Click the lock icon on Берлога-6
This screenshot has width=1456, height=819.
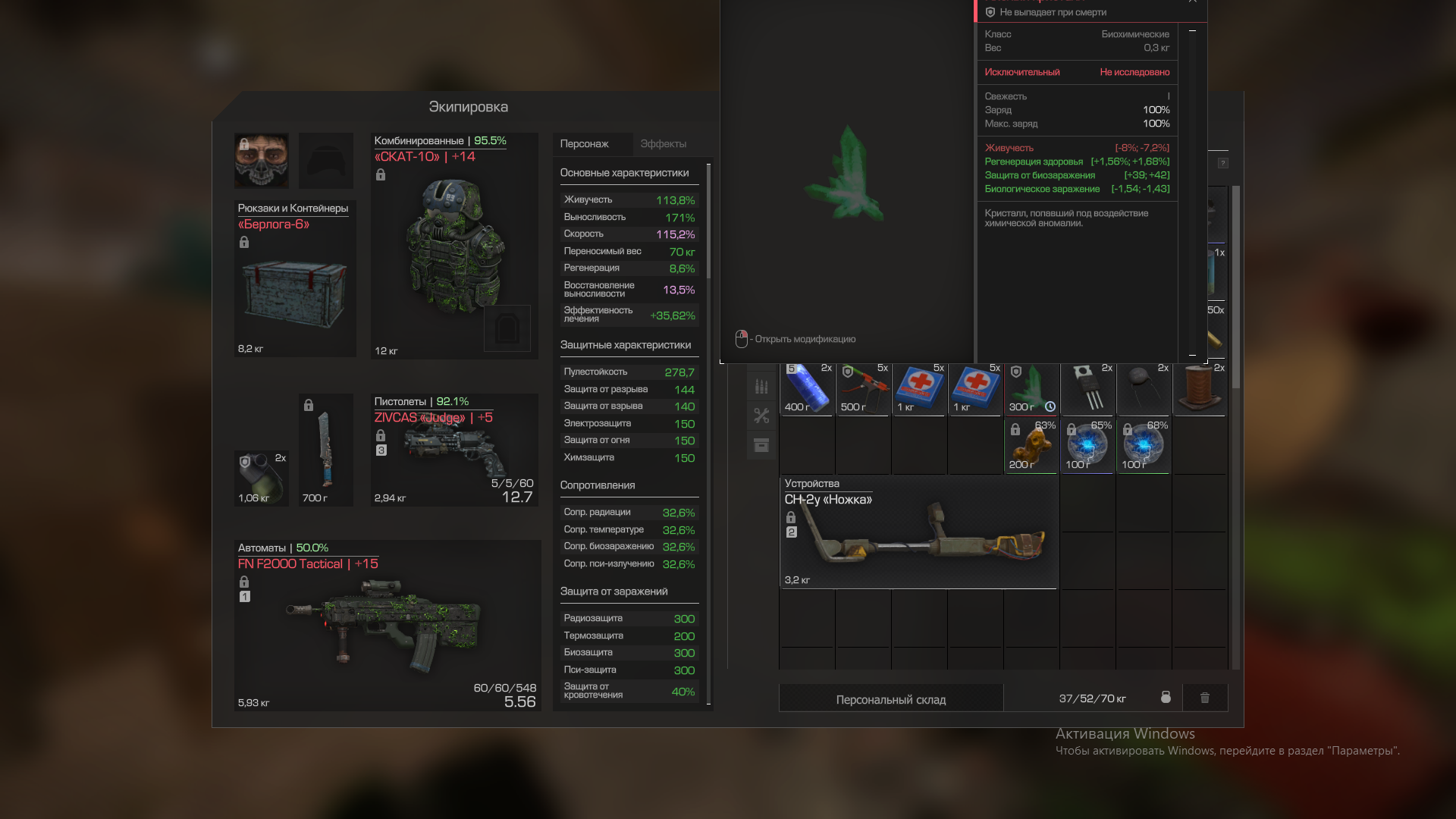[x=244, y=242]
